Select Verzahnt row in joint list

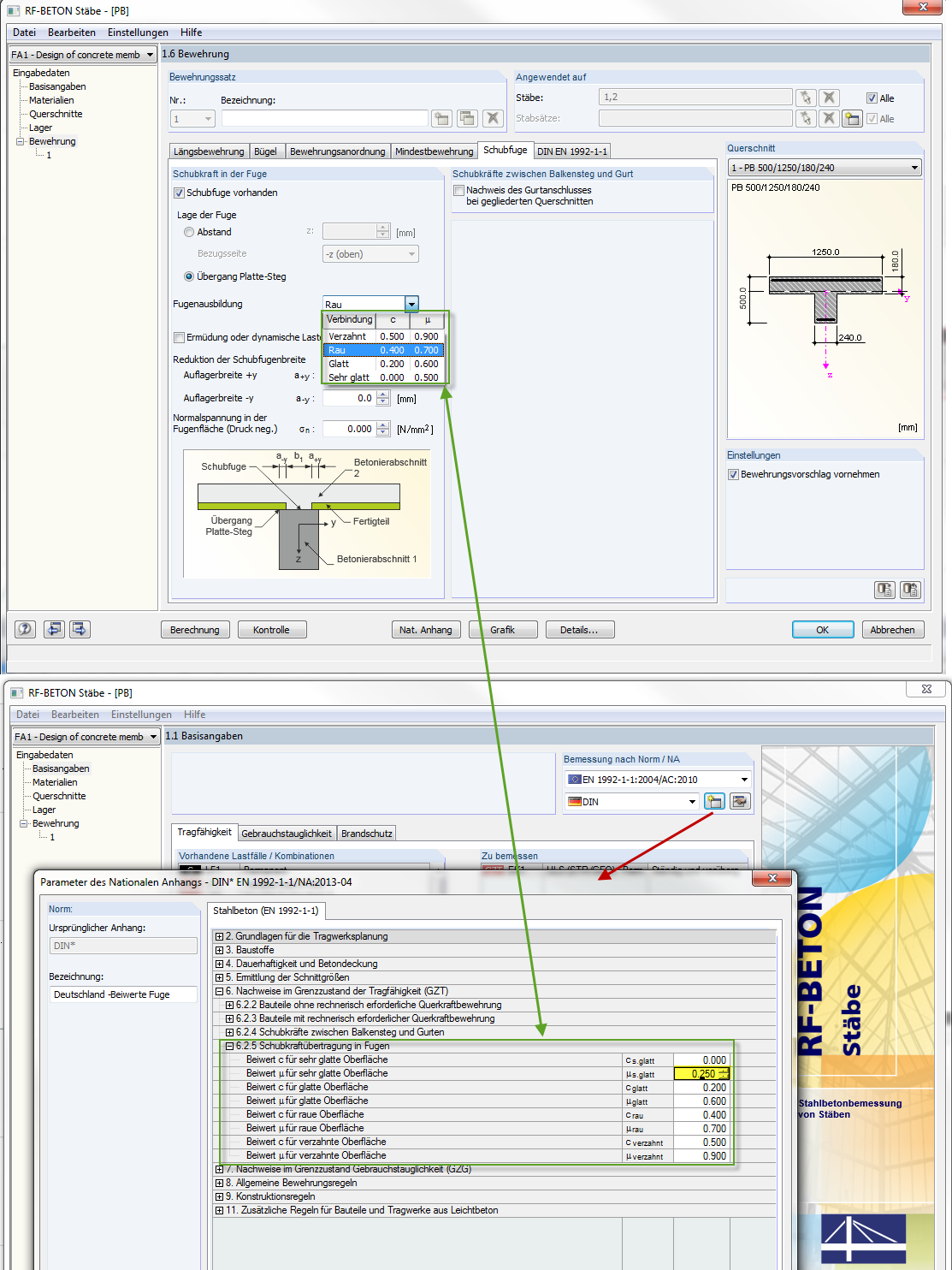[x=383, y=336]
